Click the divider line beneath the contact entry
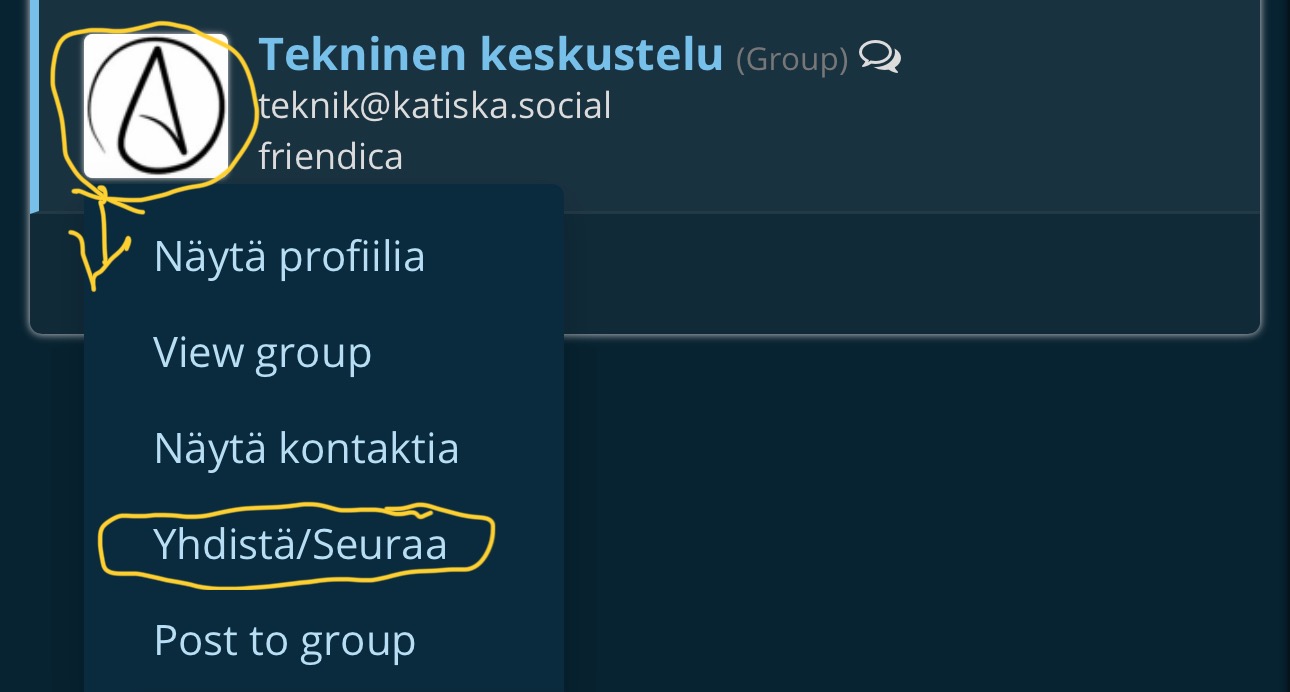 900,213
